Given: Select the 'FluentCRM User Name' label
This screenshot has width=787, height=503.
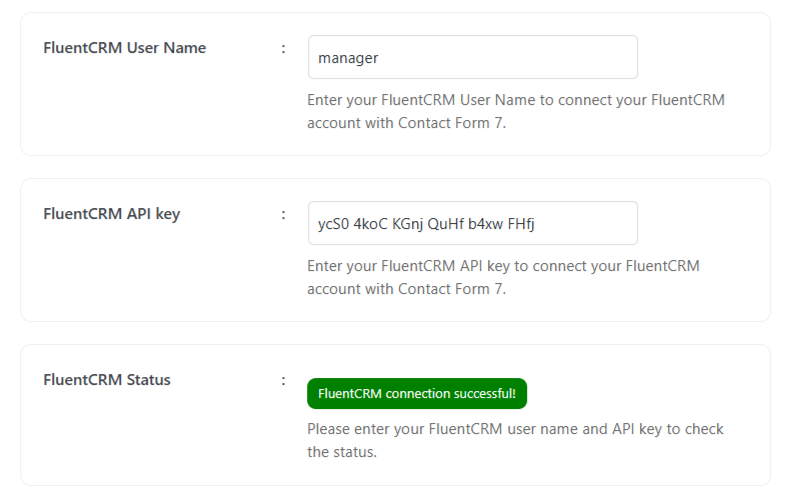Looking at the screenshot, I should click(x=124, y=48).
